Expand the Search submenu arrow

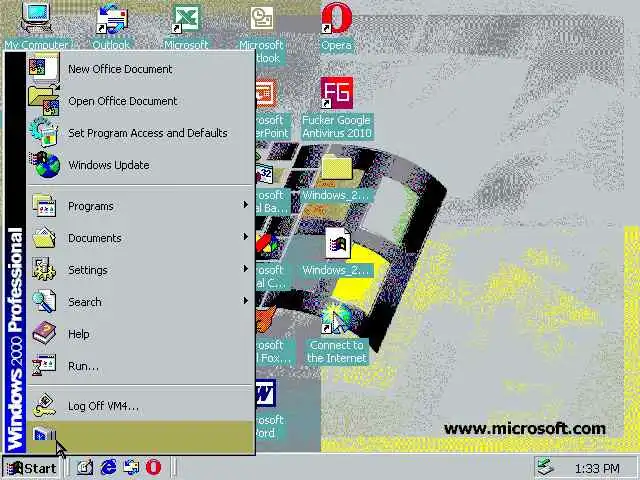245,301
